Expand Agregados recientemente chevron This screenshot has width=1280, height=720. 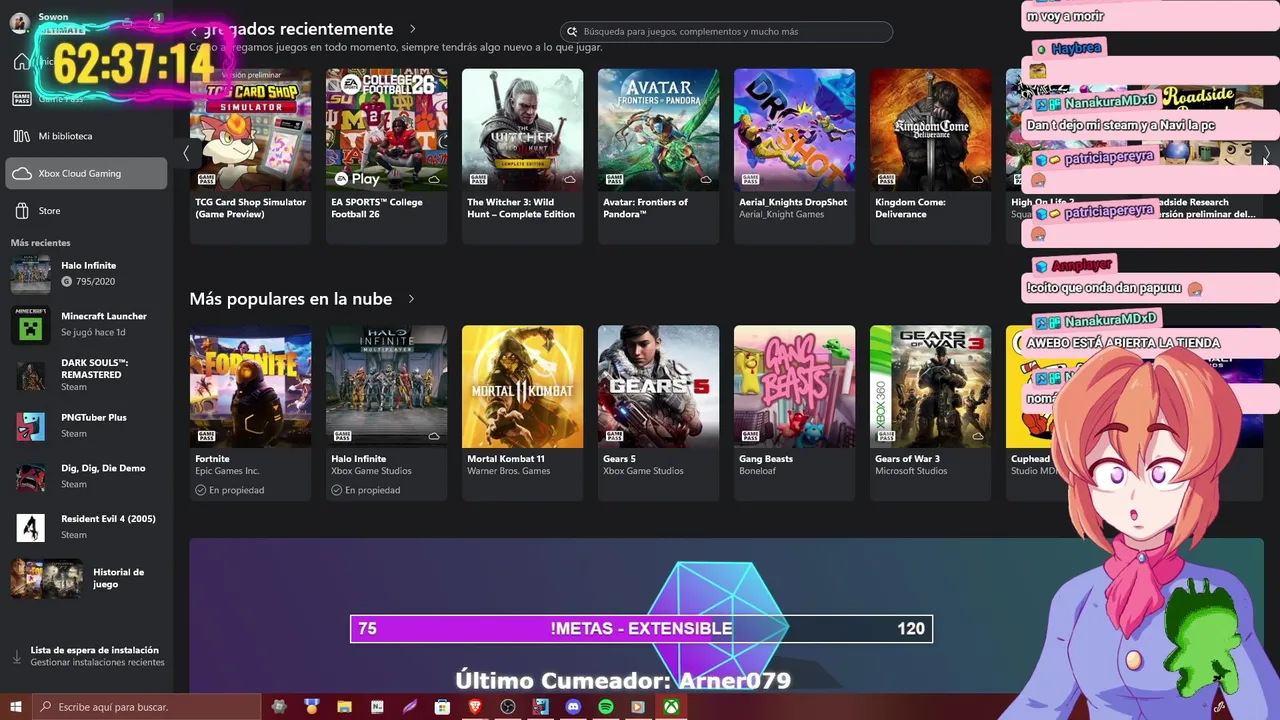(412, 29)
